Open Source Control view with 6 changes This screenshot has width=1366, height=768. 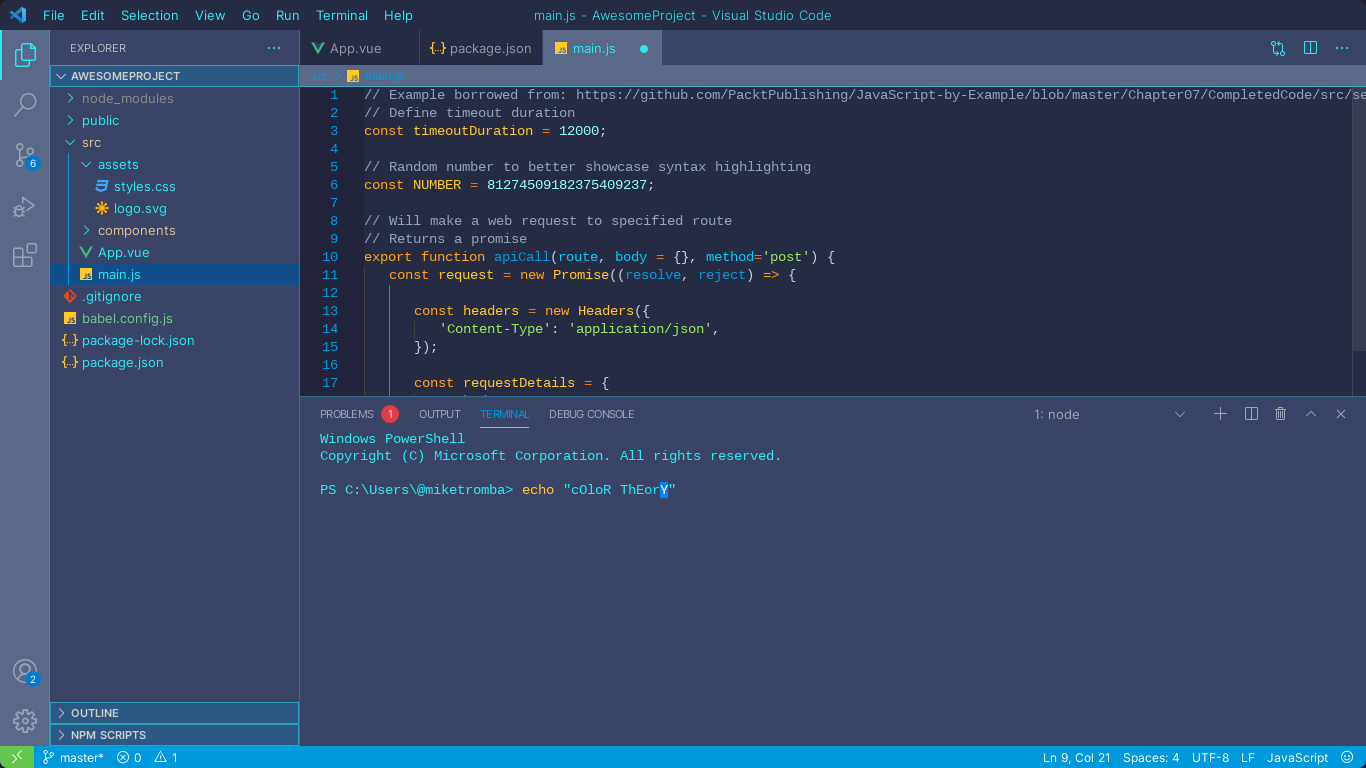click(25, 155)
